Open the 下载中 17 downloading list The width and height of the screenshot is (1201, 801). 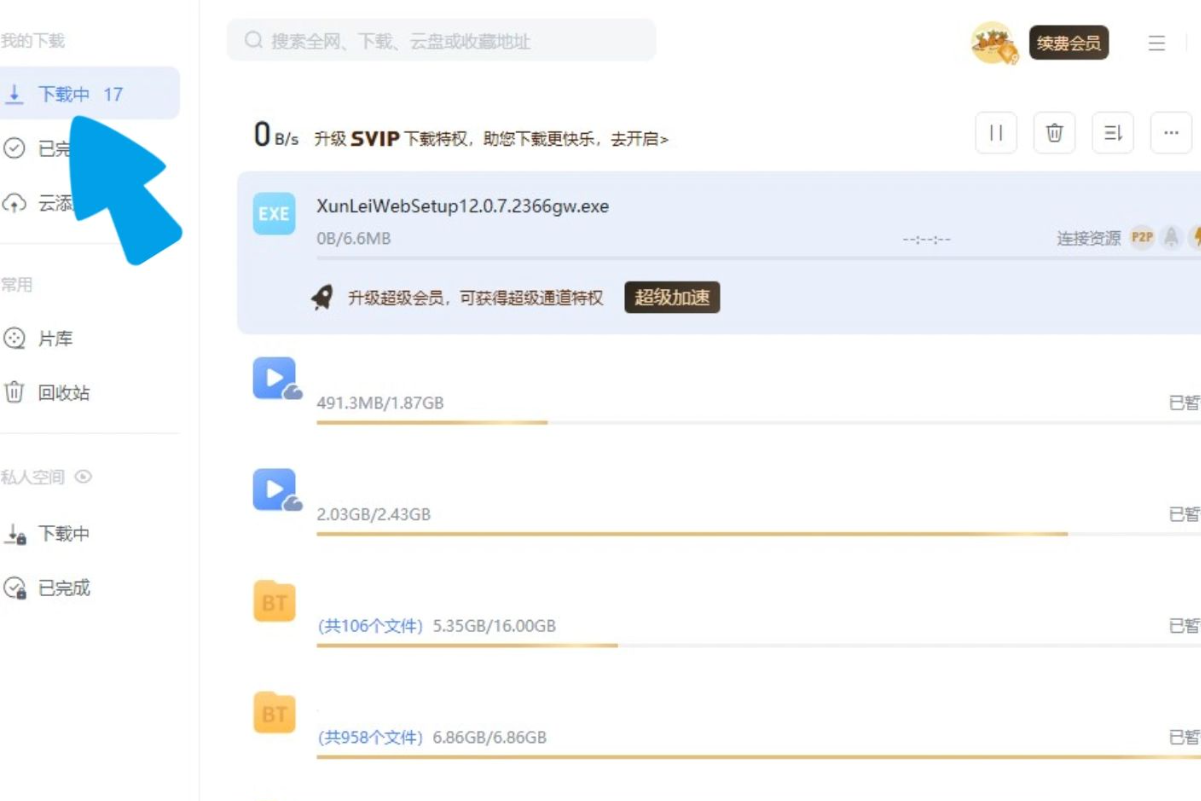point(89,94)
